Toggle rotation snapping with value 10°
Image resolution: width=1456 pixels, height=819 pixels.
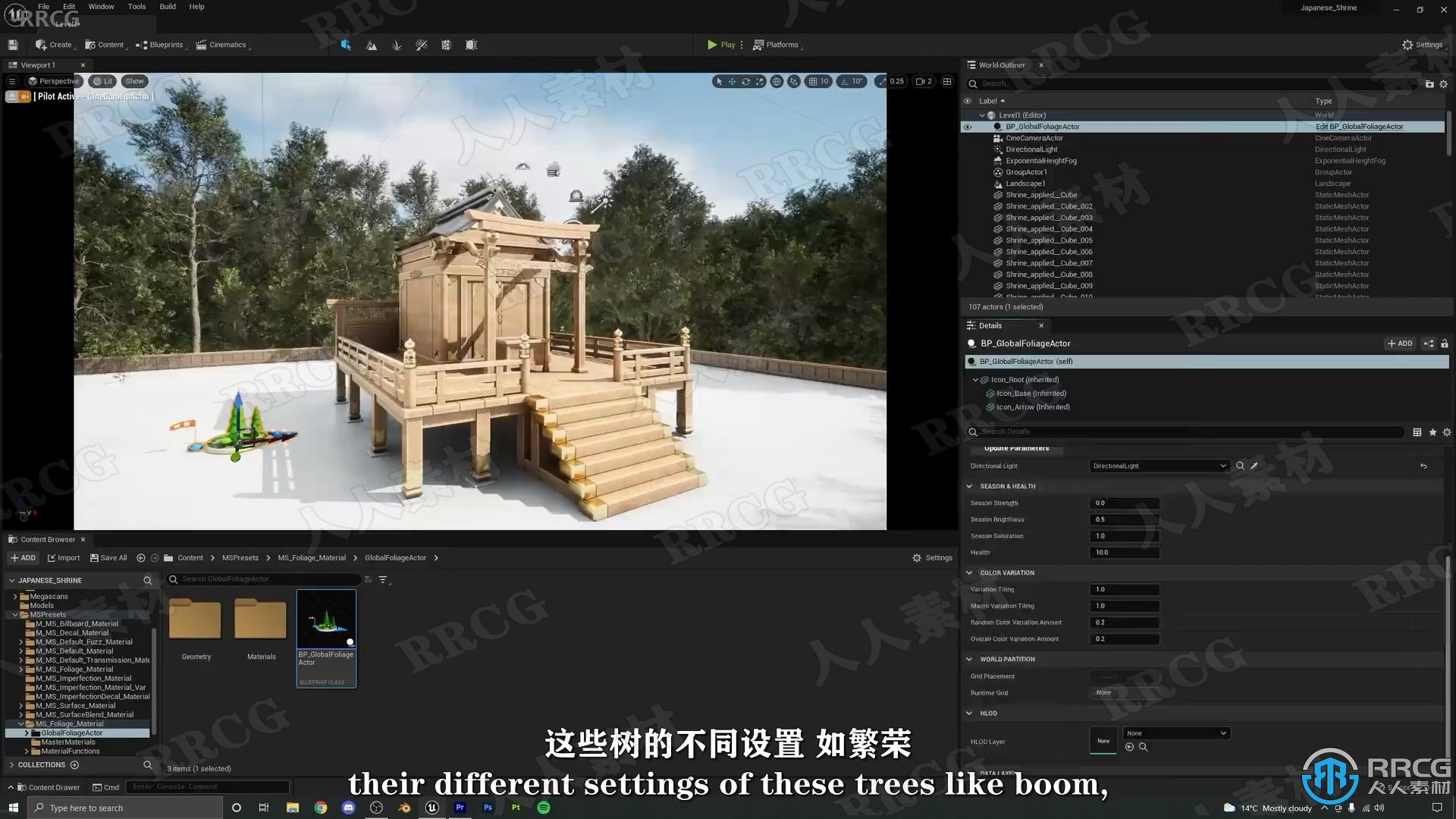click(x=852, y=81)
